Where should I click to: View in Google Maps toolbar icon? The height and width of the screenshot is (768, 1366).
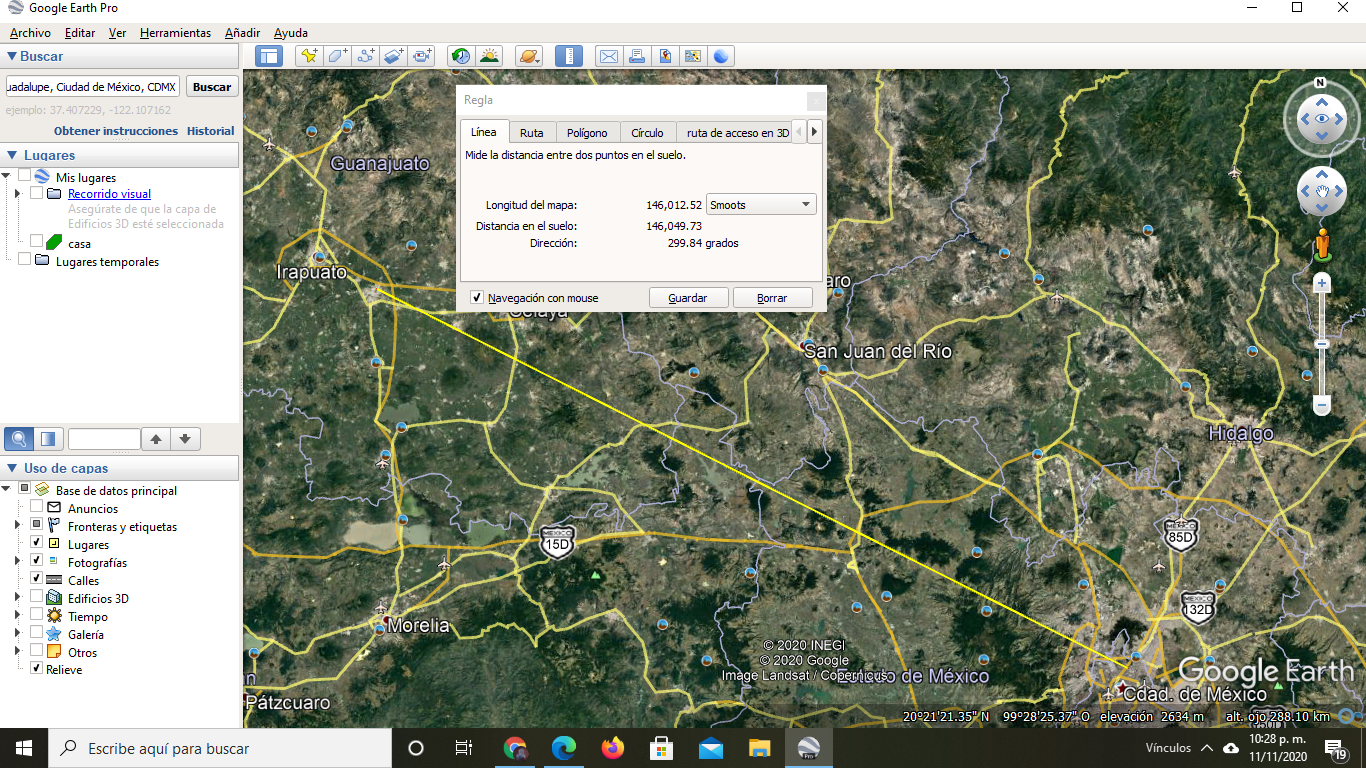coord(692,56)
